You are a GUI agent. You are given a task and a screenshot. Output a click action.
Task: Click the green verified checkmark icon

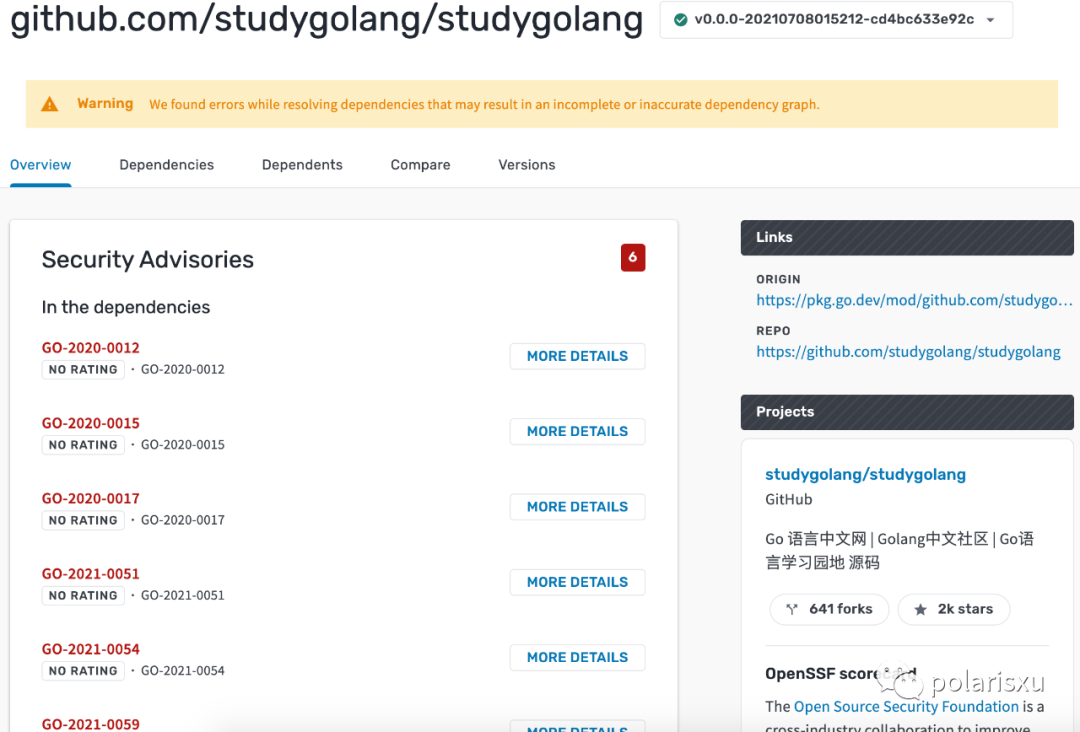[x=681, y=20]
